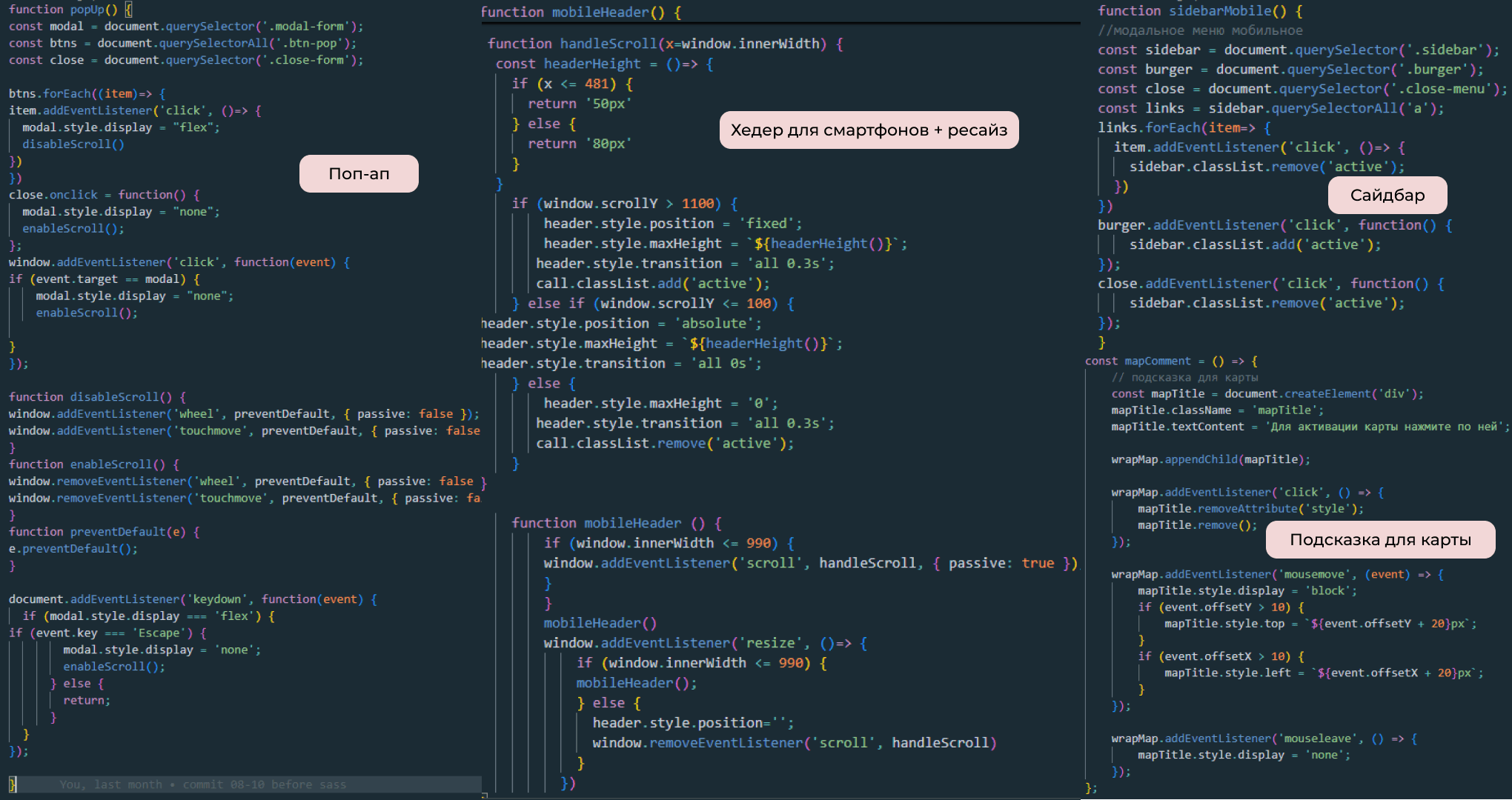The width and height of the screenshot is (1512, 800).
Task: Click the 'disableScroll()' call line
Action: [x=73, y=144]
